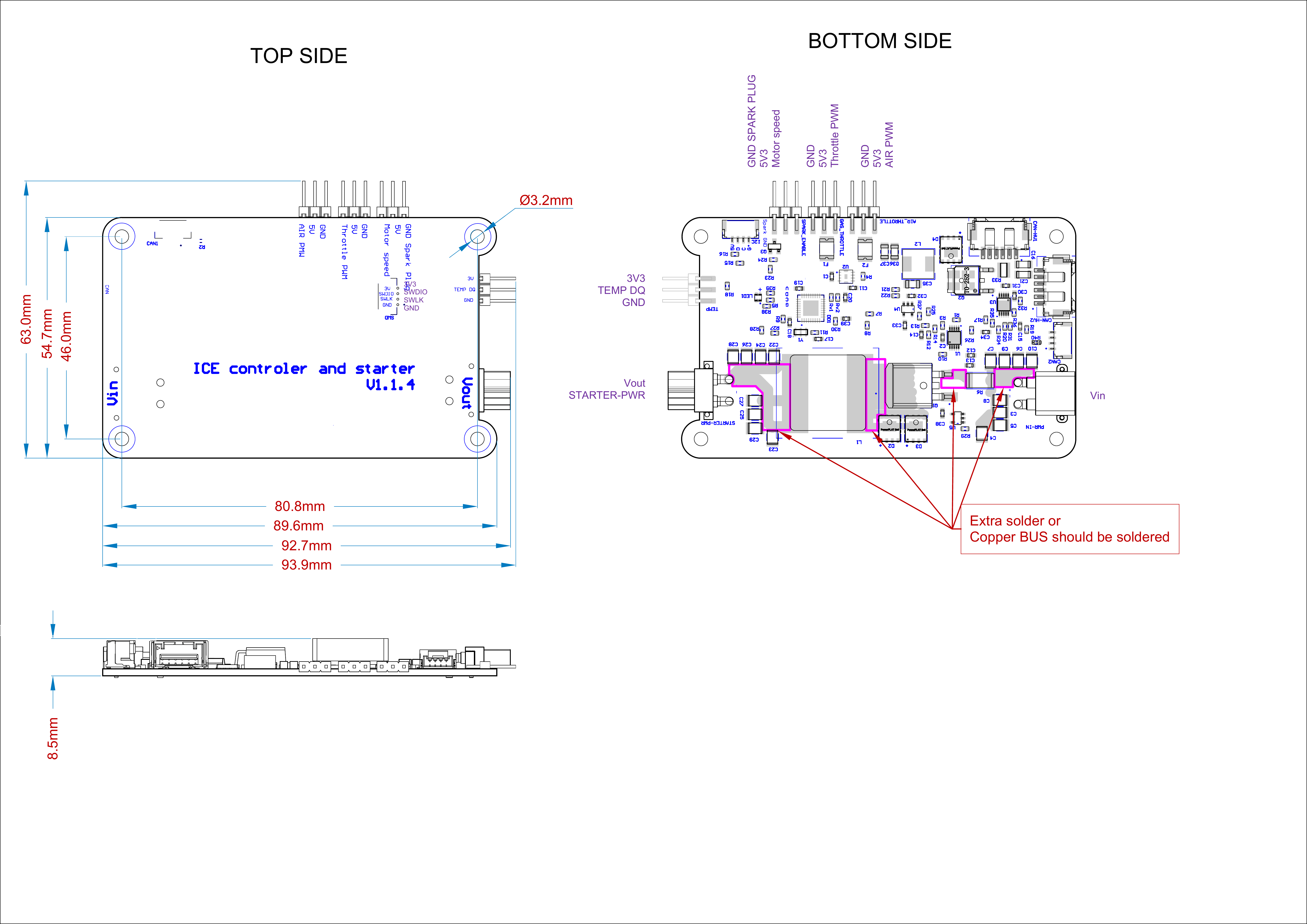Click the D3 PowerFLAT diode package
Screen dimensions: 1307x924
pos(916,429)
